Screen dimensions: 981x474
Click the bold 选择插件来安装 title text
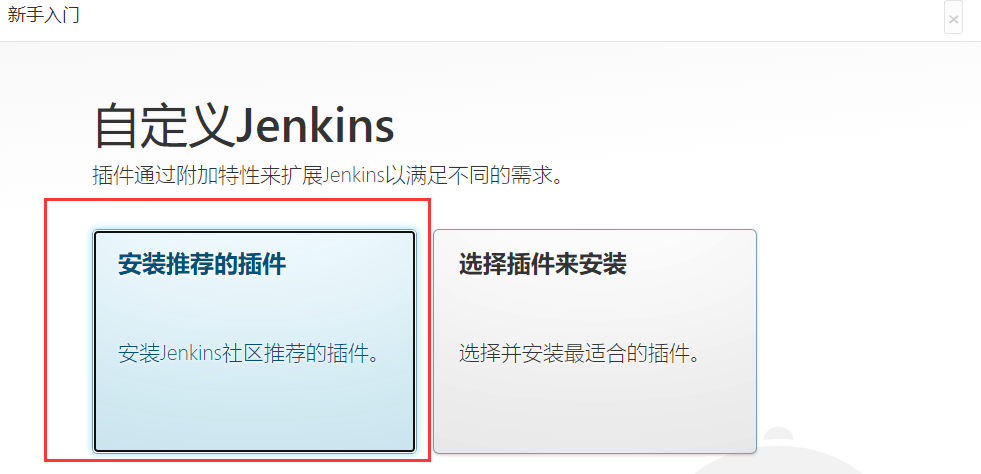coord(542,265)
